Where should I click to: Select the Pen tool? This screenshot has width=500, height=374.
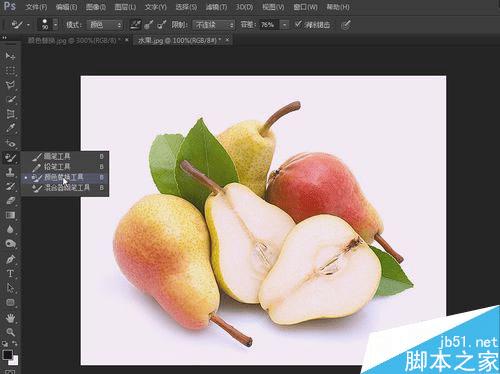coord(10,259)
